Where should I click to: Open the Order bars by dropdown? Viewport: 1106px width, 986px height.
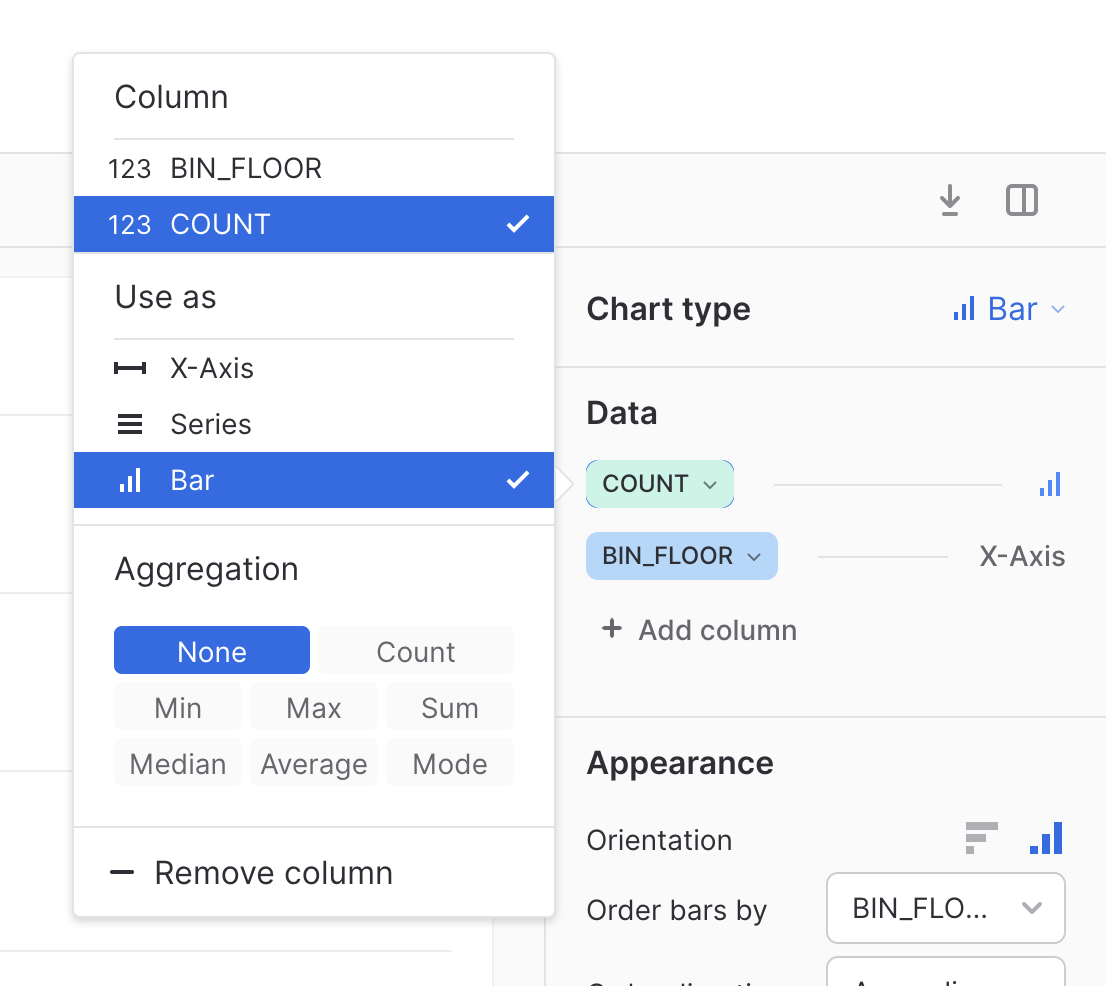[x=945, y=908]
